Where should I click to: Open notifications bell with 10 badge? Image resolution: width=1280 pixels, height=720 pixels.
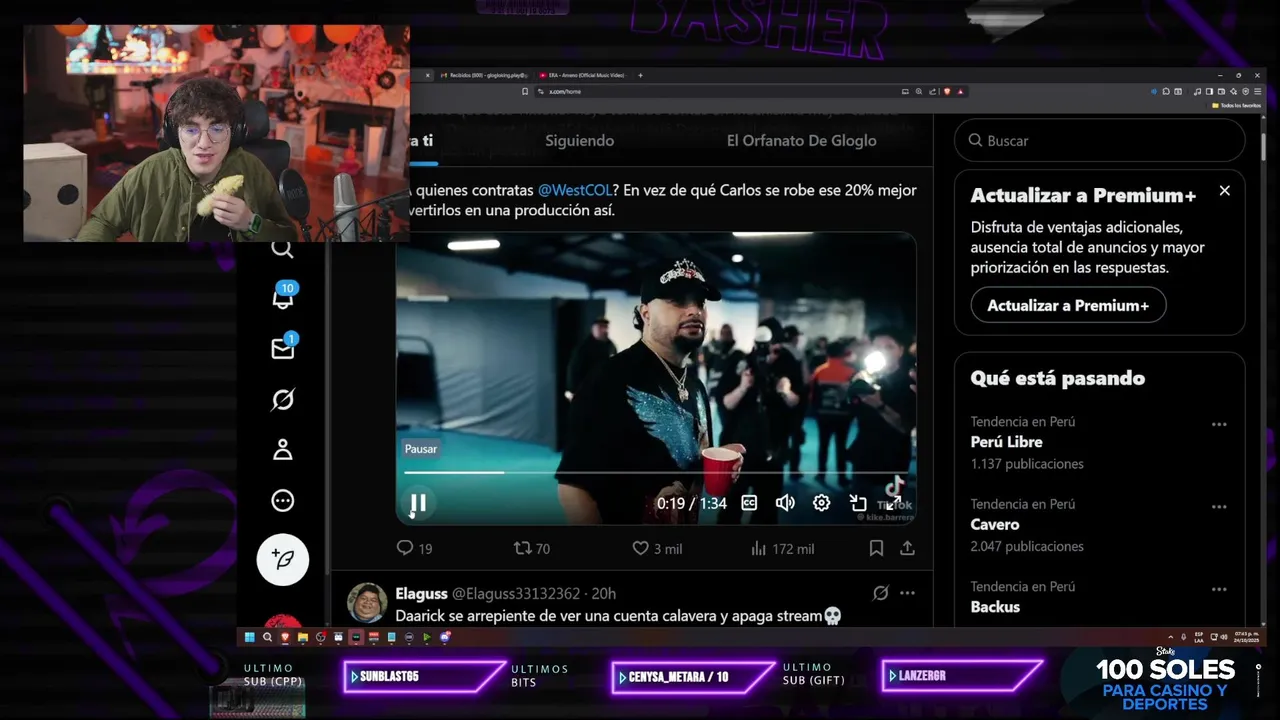click(283, 296)
